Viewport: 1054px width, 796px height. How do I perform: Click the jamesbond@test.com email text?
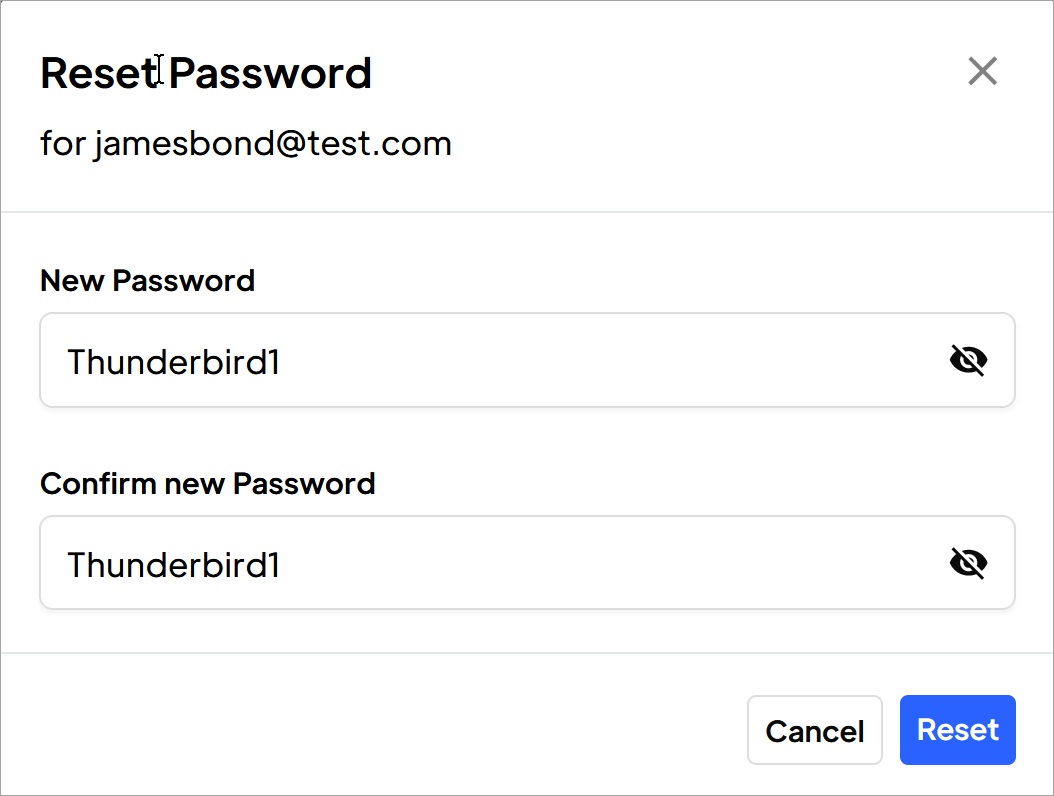click(272, 144)
